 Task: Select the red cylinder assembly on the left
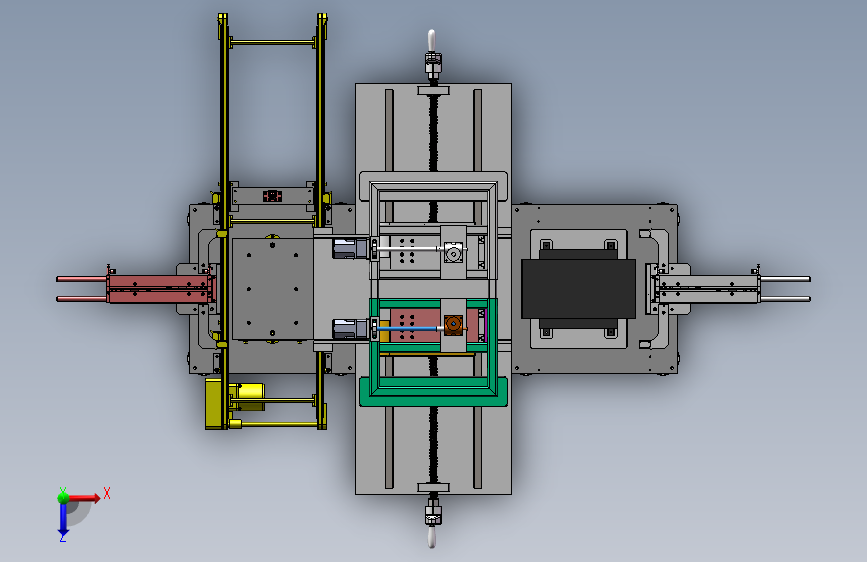136,289
